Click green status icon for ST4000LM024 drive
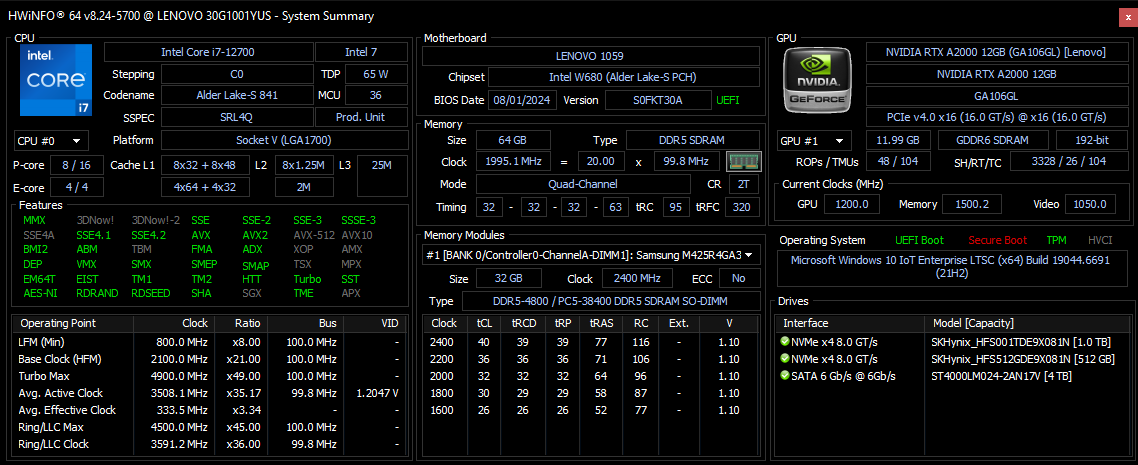1138x465 pixels. point(785,376)
